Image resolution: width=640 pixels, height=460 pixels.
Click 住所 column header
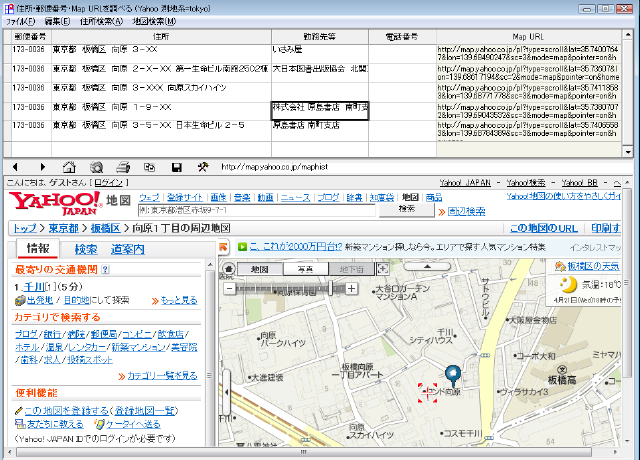(x=161, y=37)
